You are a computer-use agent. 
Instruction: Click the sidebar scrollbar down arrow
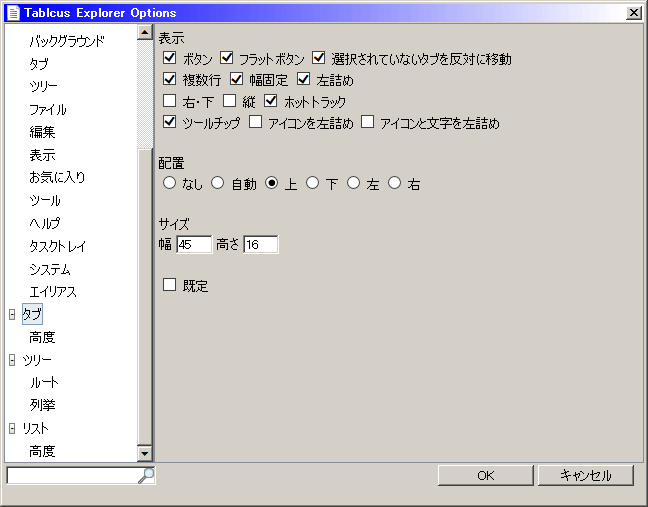pos(145,454)
